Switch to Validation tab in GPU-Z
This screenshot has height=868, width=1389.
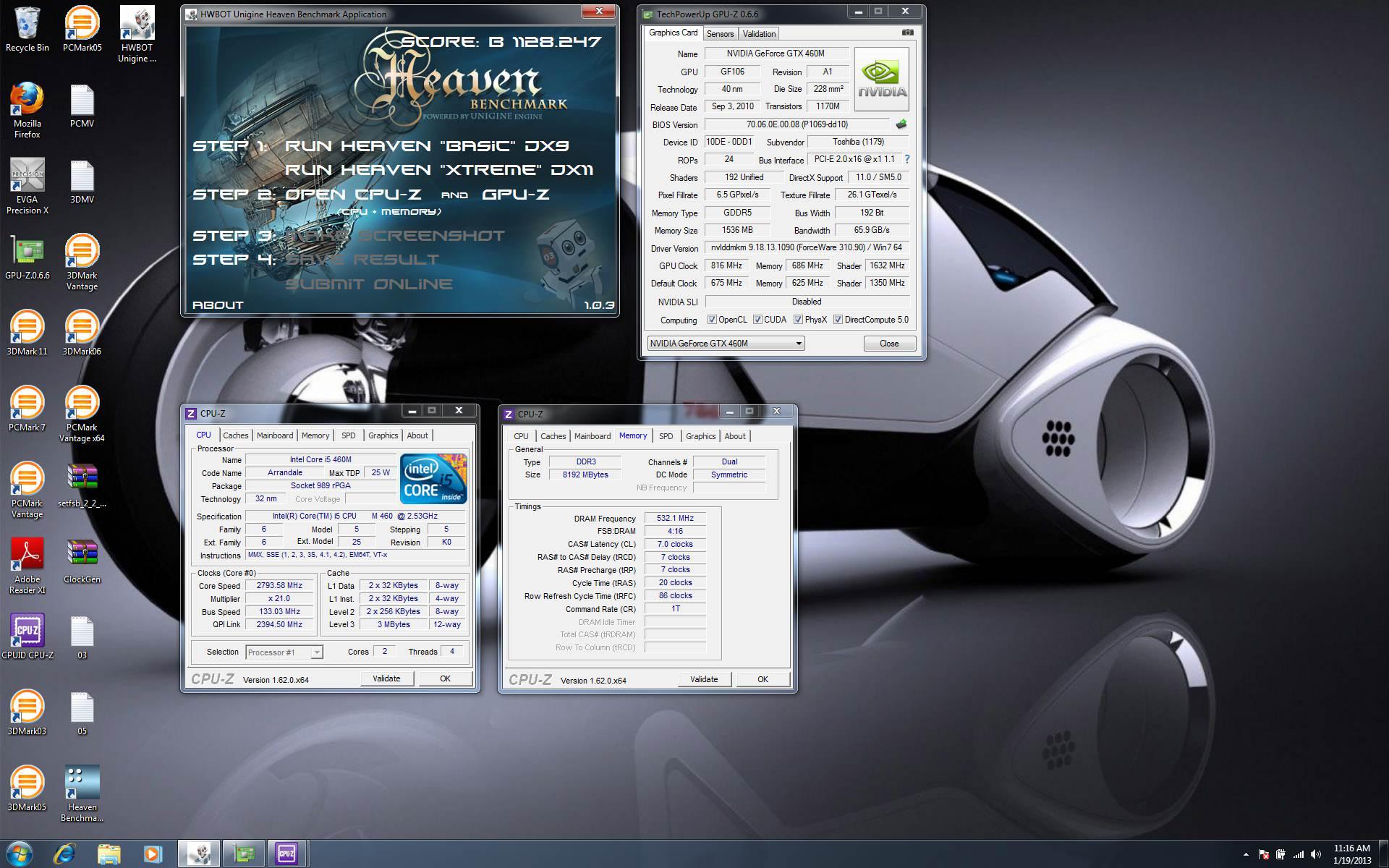[x=759, y=34]
